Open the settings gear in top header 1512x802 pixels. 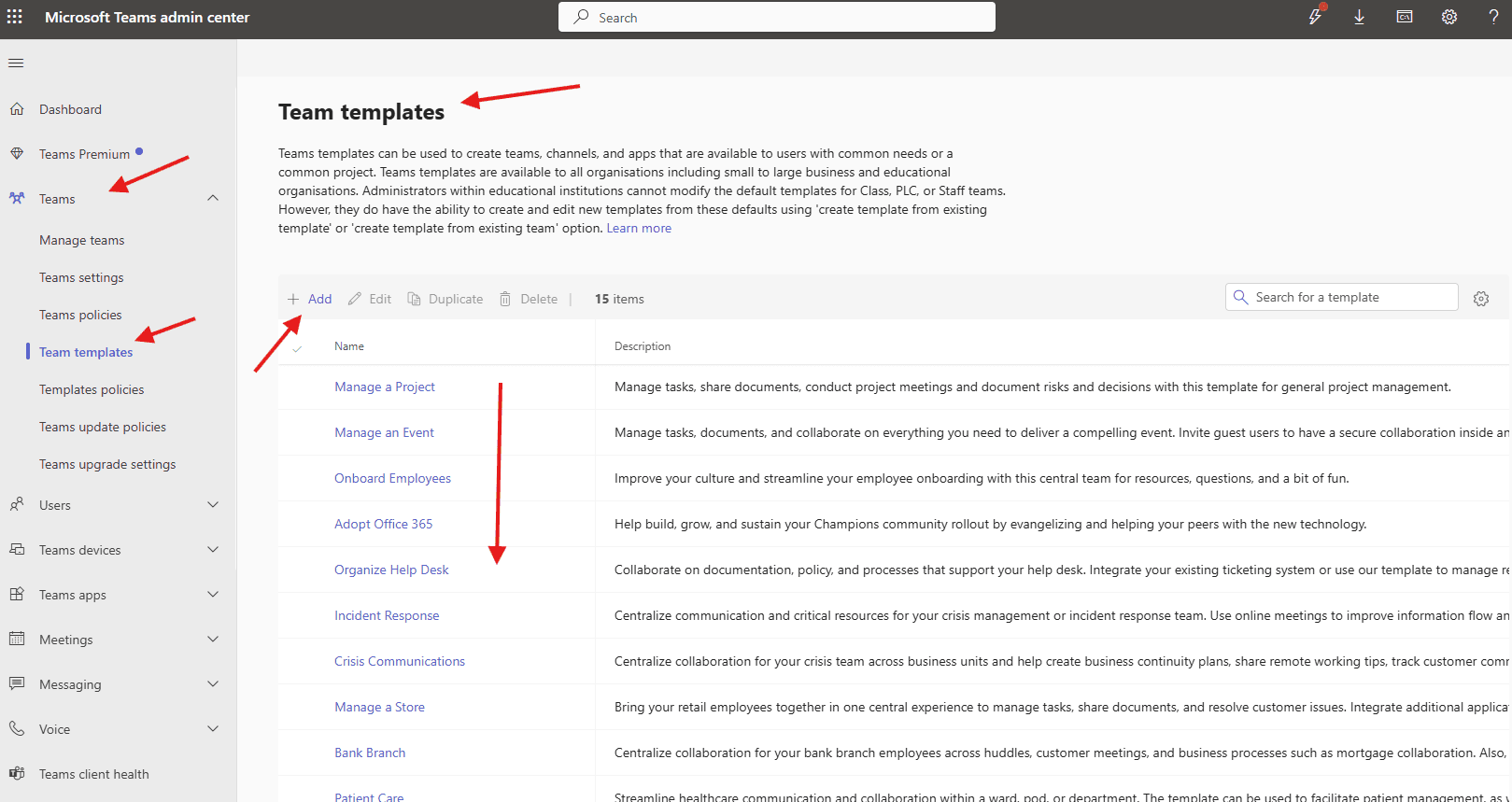[x=1449, y=17]
